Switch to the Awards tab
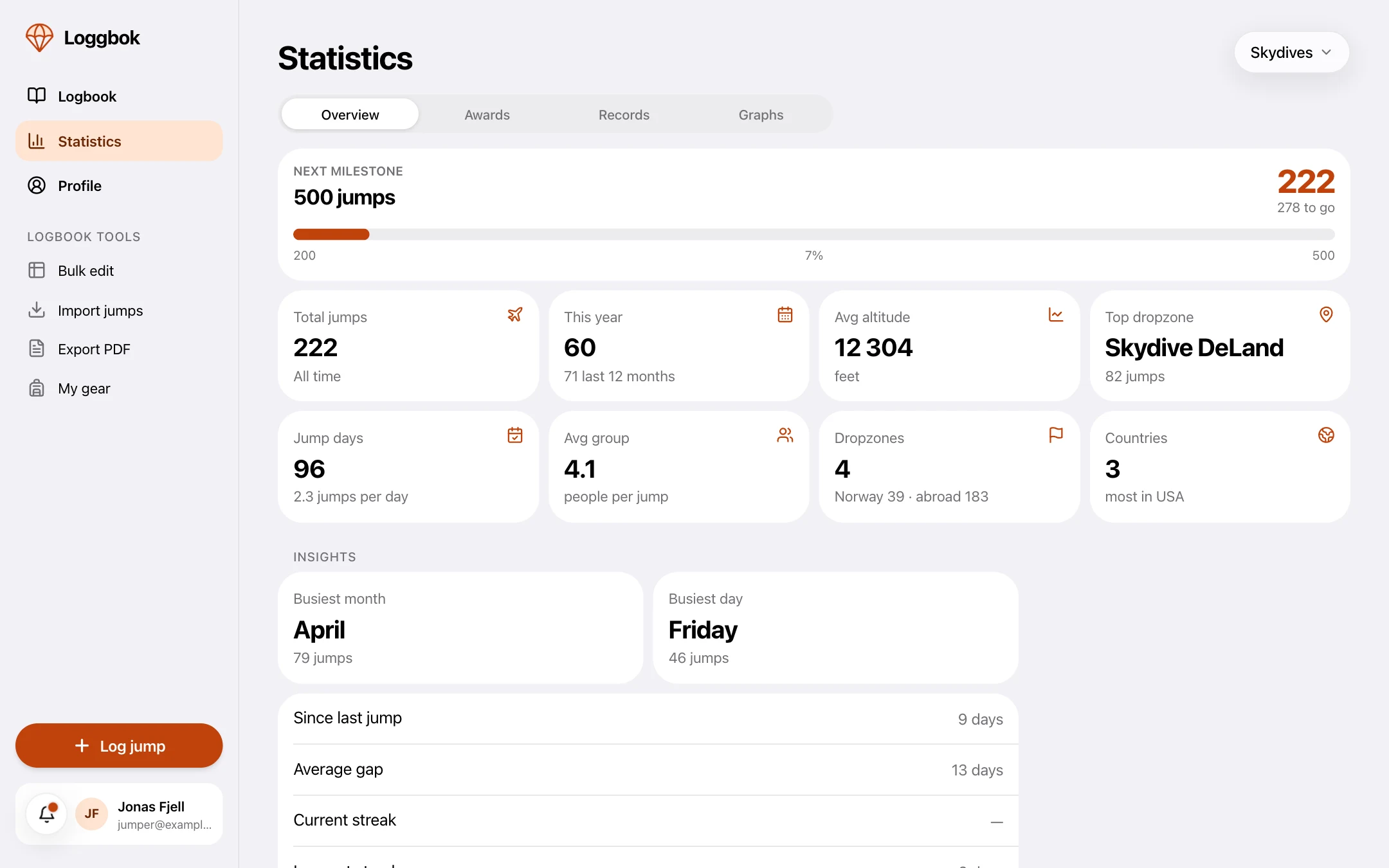Viewport: 1389px width, 868px height. point(487,114)
